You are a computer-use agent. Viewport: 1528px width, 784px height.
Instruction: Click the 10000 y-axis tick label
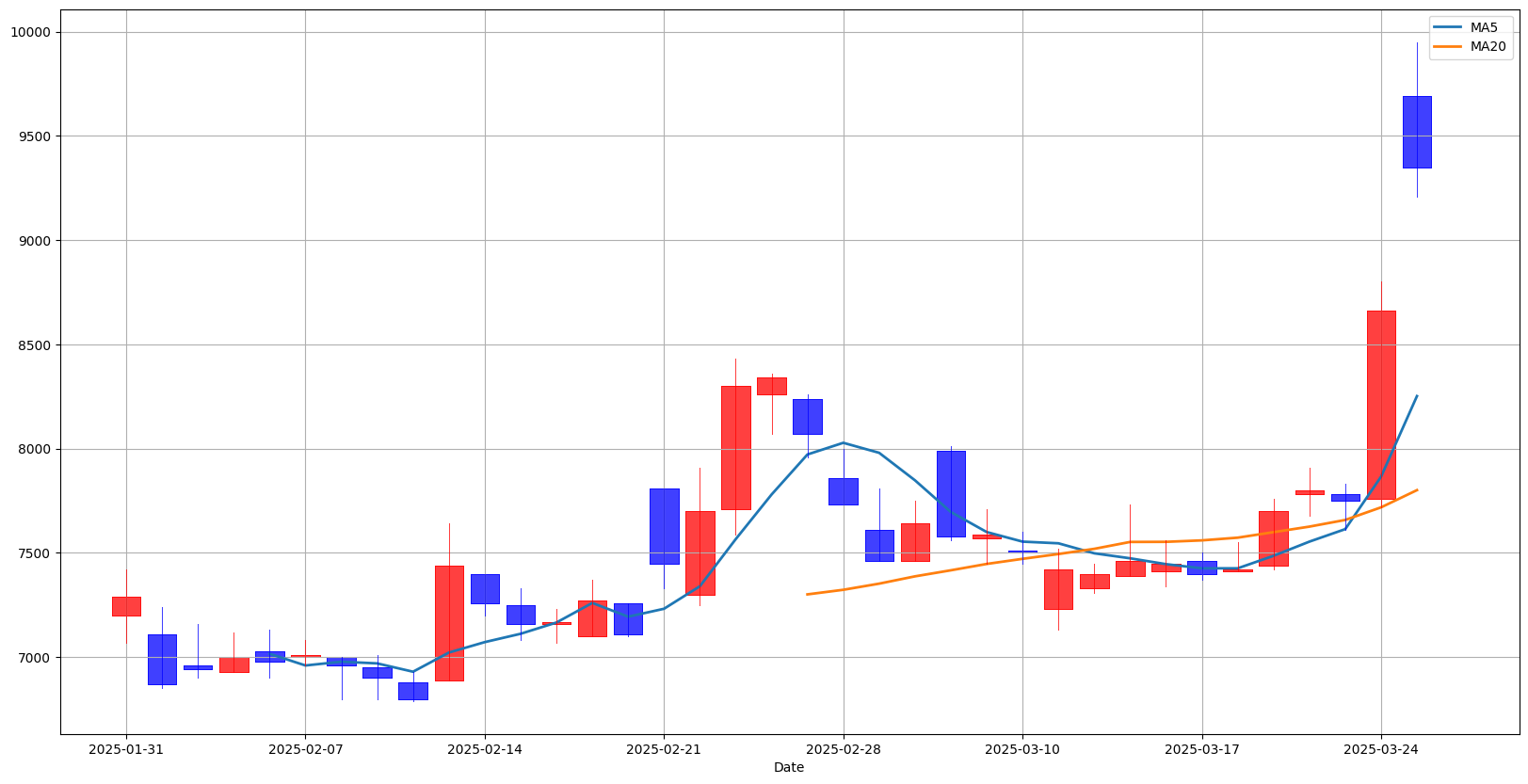pyautogui.click(x=31, y=32)
